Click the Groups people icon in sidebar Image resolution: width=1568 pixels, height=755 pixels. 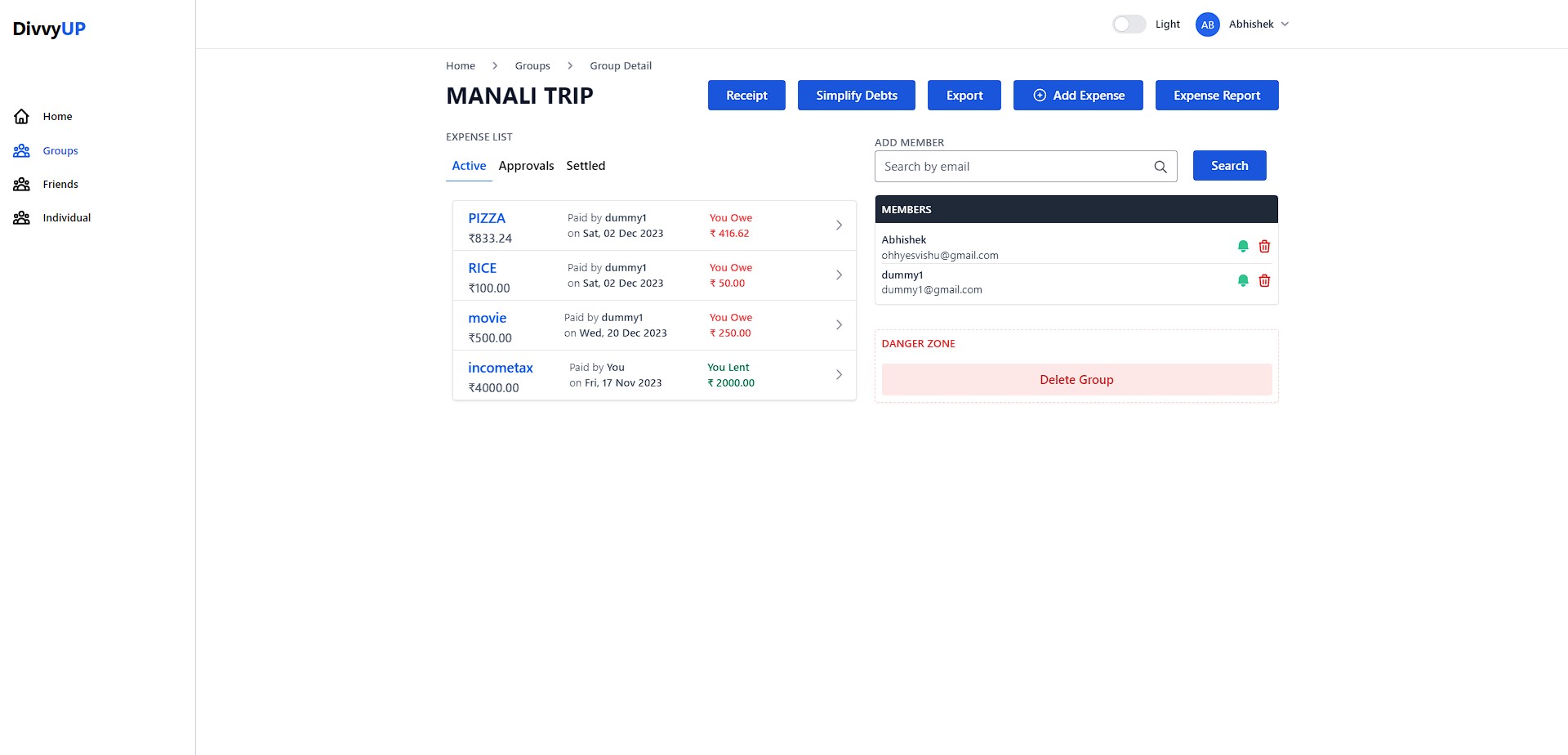pyautogui.click(x=22, y=151)
